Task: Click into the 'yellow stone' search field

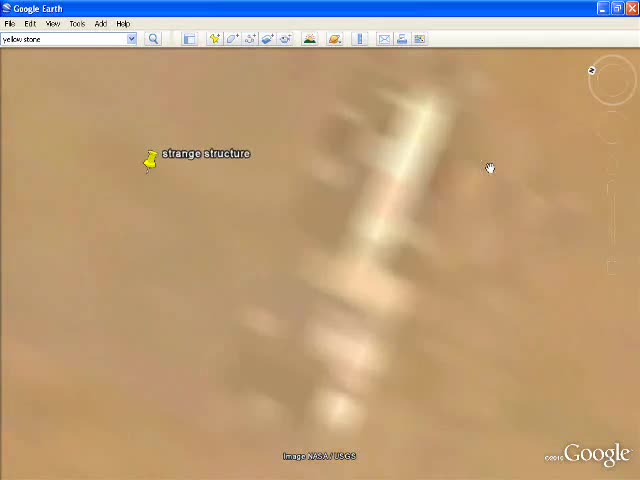Action: (62, 39)
